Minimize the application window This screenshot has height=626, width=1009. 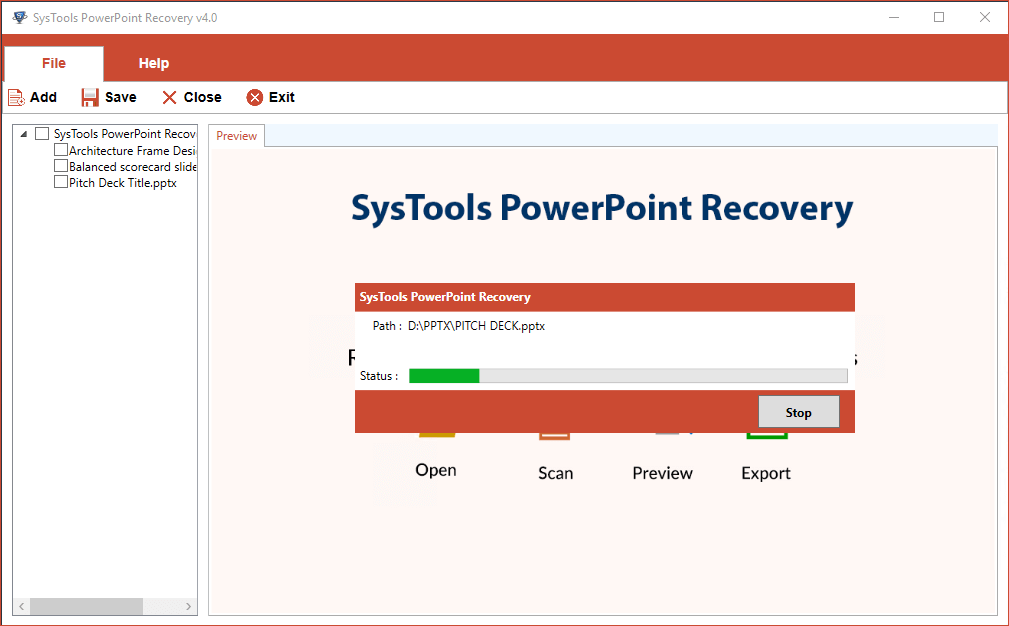tap(894, 17)
